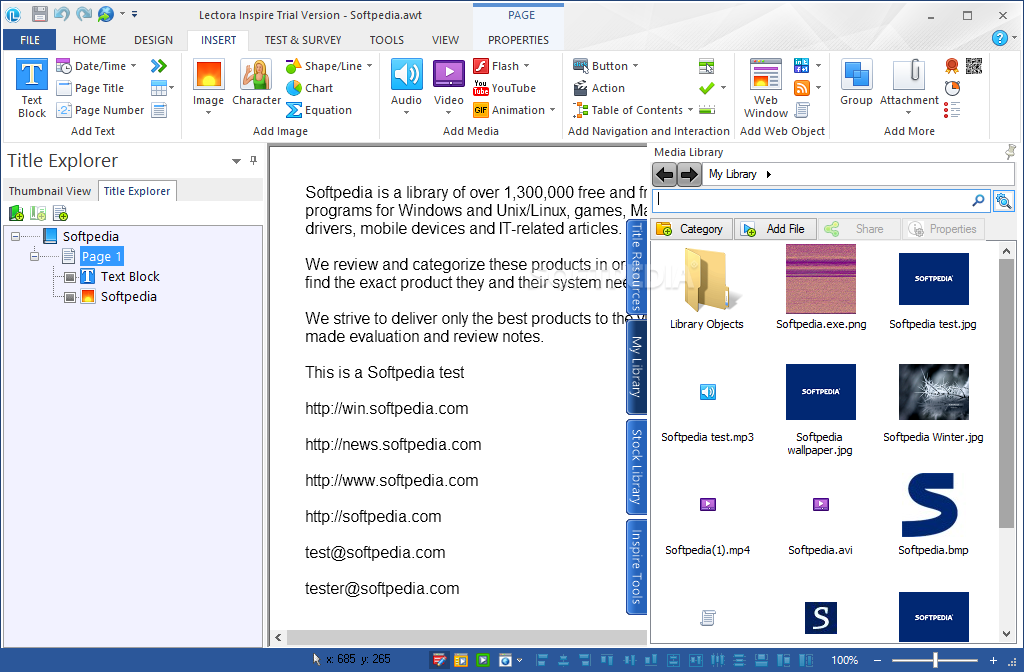Go forward in Media Library
The width and height of the screenshot is (1024, 672).
(689, 175)
